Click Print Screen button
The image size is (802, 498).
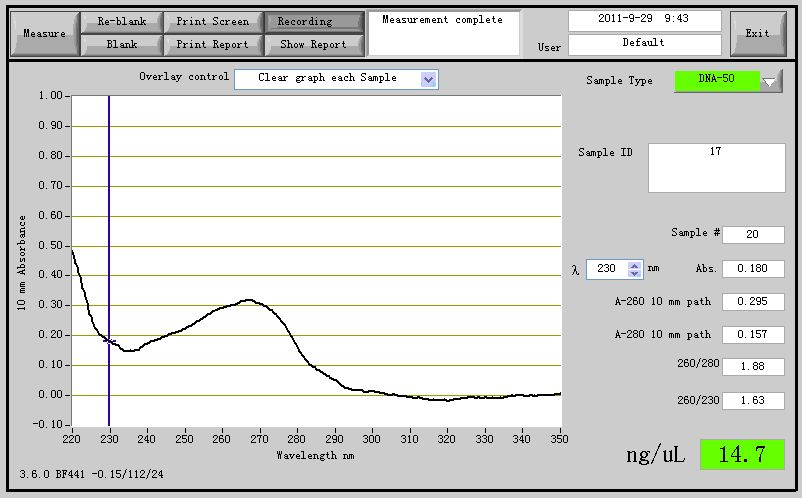pos(213,22)
